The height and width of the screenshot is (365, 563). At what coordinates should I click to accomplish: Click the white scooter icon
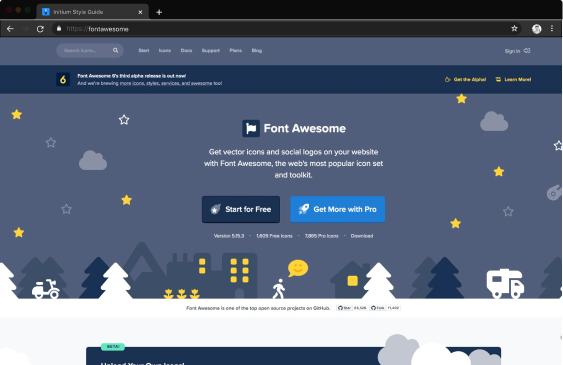(x=46, y=289)
